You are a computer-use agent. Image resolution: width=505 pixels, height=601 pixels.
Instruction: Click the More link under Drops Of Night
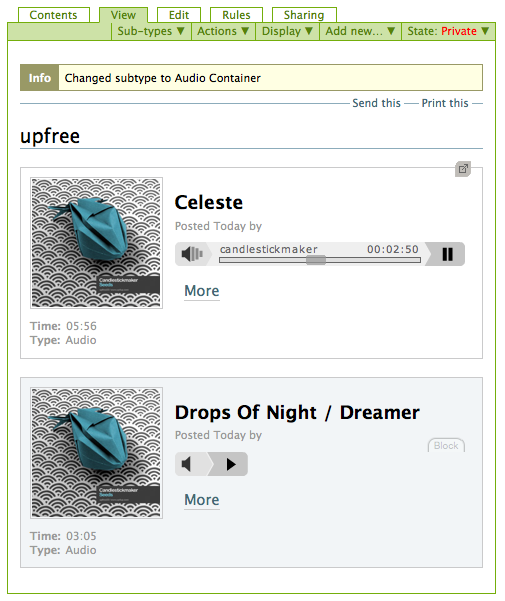202,500
